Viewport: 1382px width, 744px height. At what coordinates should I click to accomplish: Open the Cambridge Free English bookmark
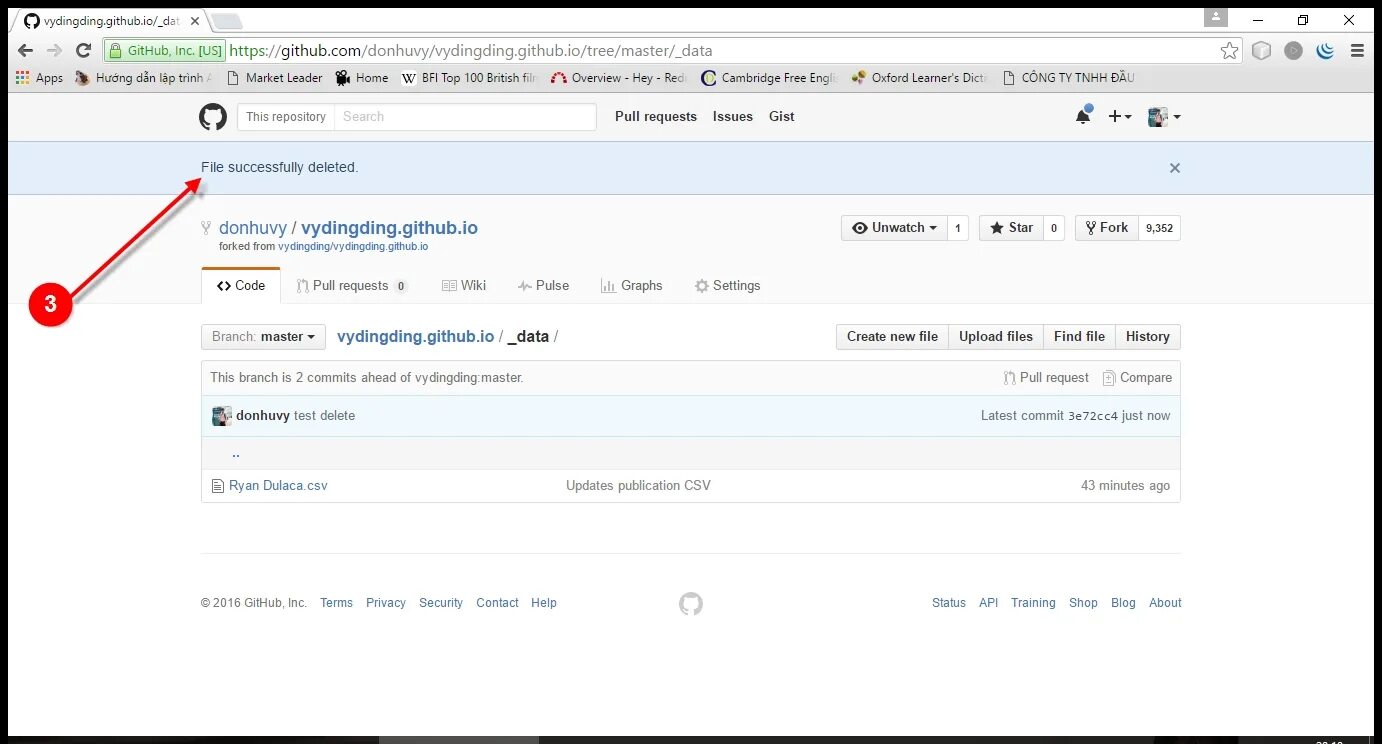pyautogui.click(x=770, y=78)
